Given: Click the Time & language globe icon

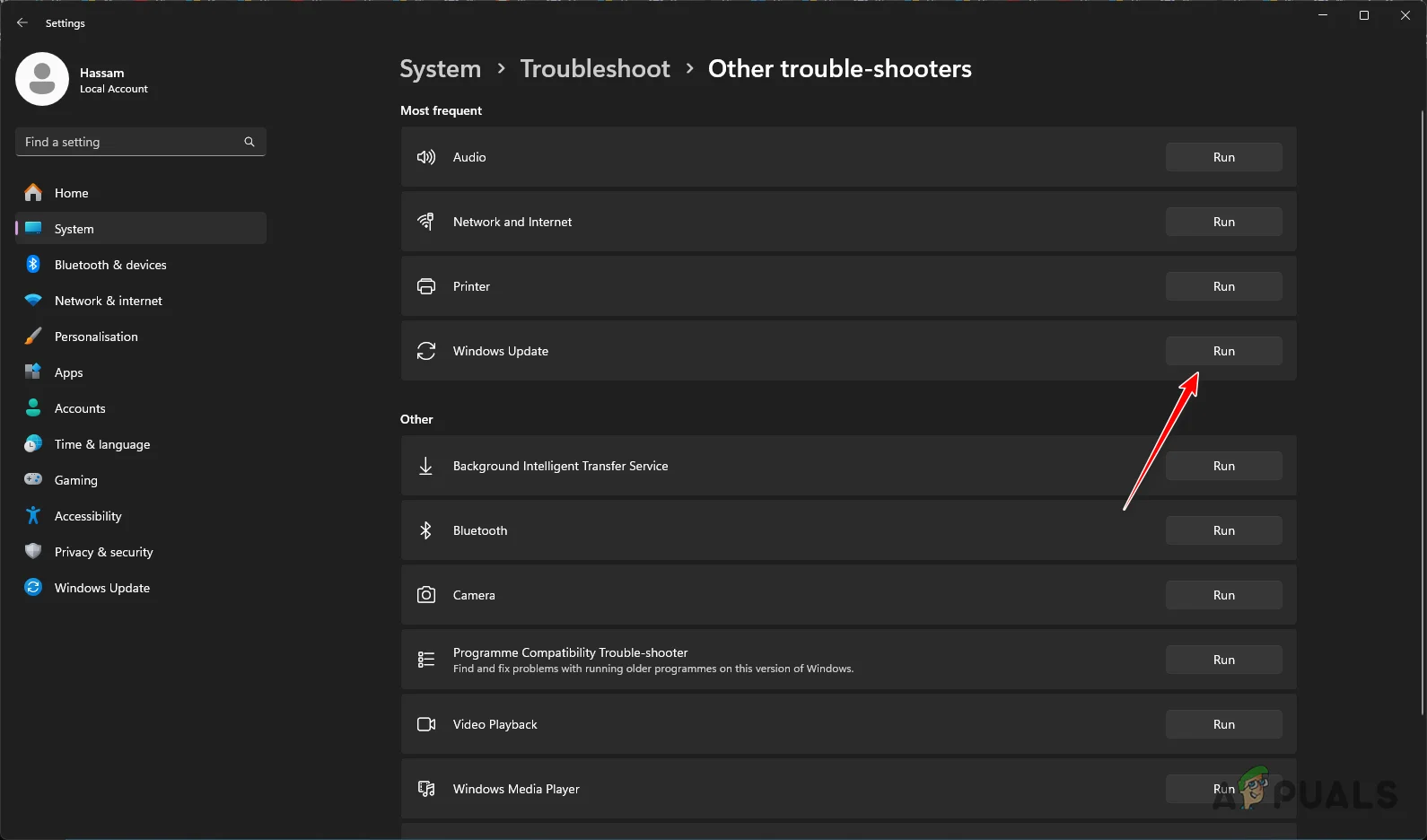Looking at the screenshot, I should pos(33,444).
